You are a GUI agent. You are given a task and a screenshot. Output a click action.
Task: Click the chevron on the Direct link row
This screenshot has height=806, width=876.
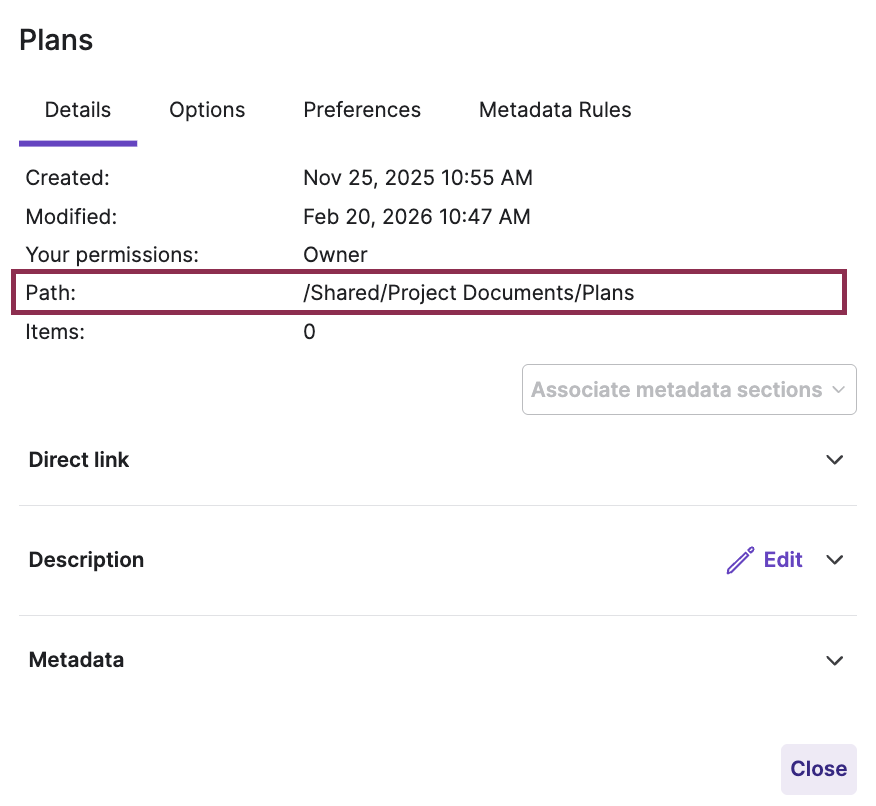[835, 459]
